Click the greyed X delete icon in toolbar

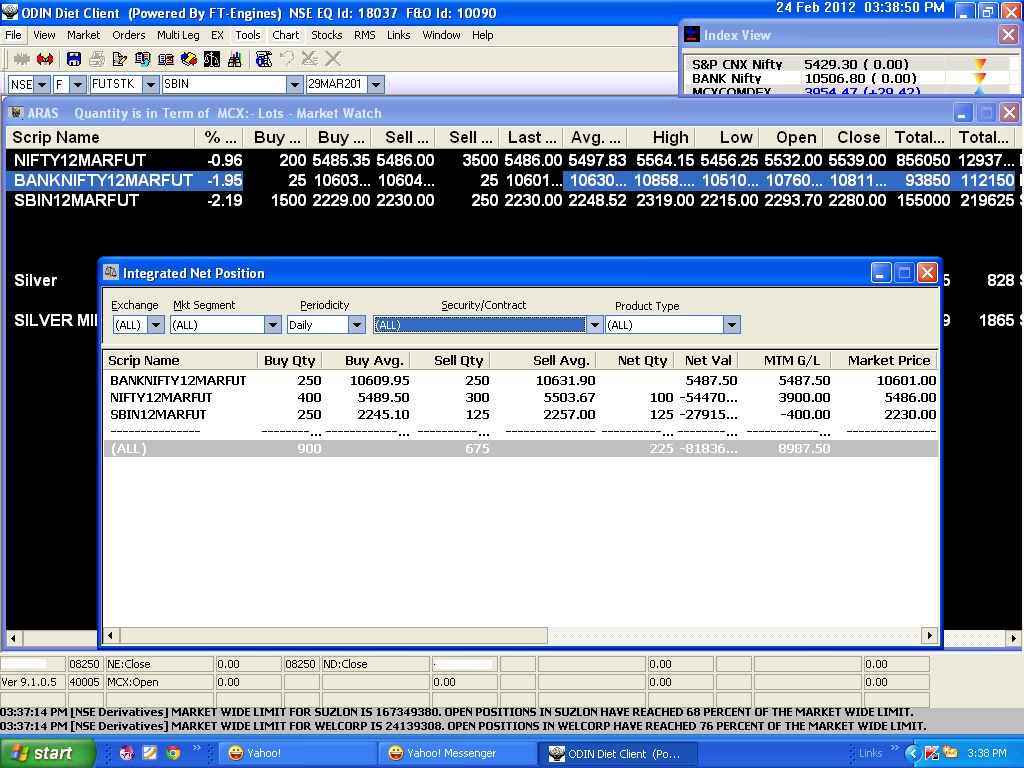tap(333, 59)
